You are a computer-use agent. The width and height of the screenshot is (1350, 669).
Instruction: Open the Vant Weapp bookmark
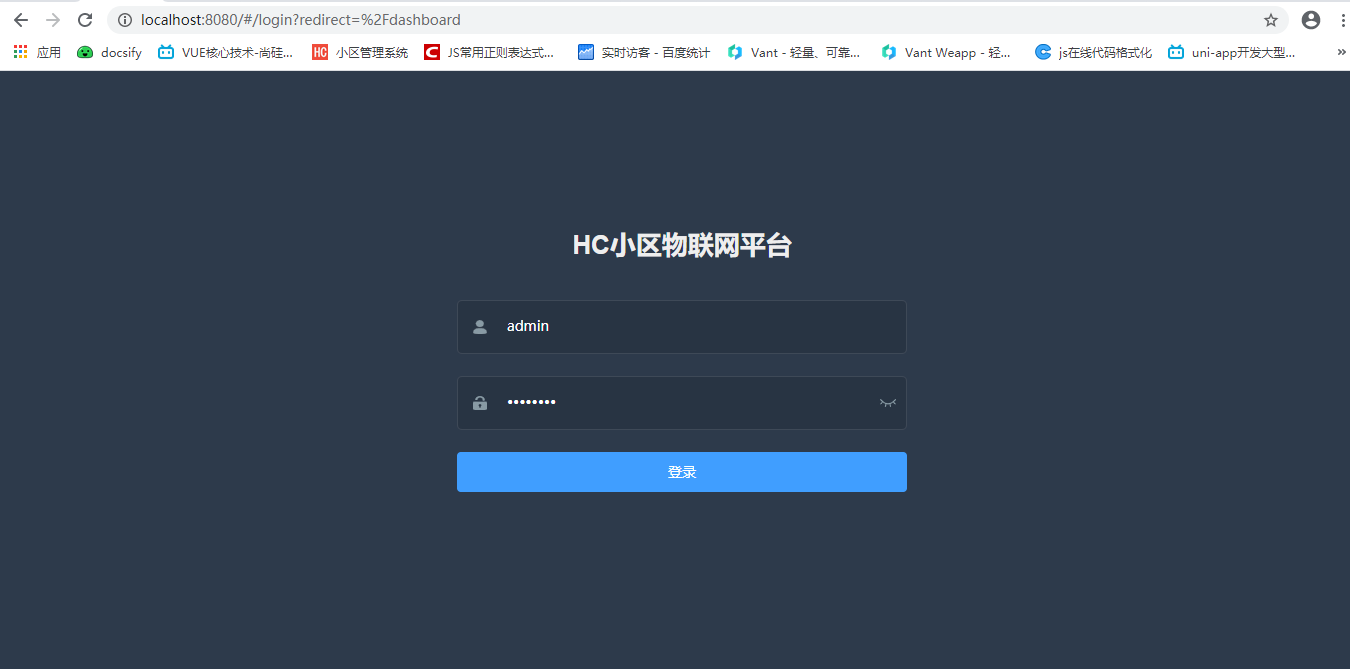(x=946, y=52)
